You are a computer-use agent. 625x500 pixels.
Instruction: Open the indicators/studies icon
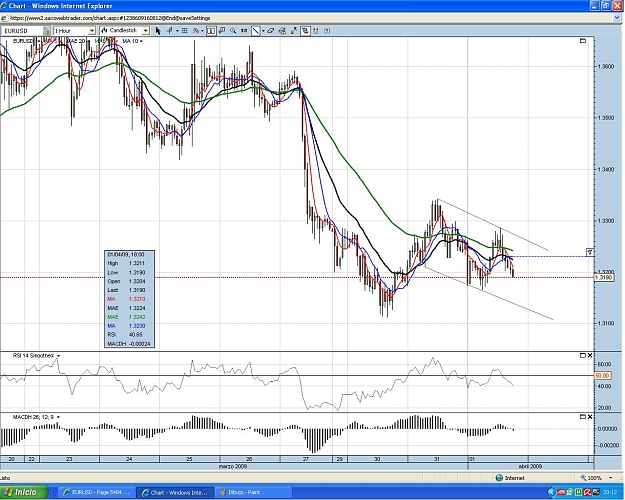pyautogui.click(x=196, y=31)
